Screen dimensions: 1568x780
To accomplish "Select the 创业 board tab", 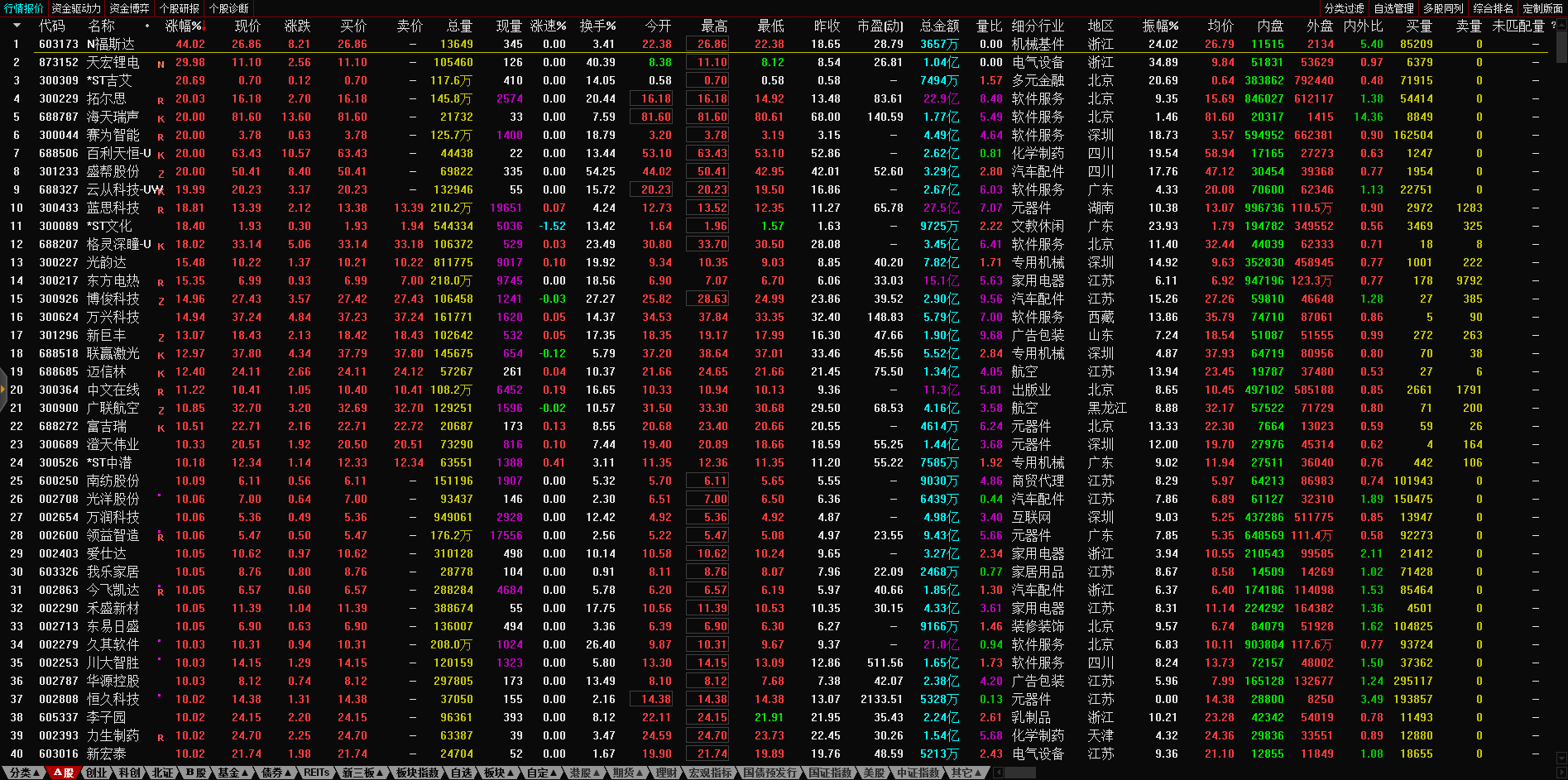I will tap(97, 773).
